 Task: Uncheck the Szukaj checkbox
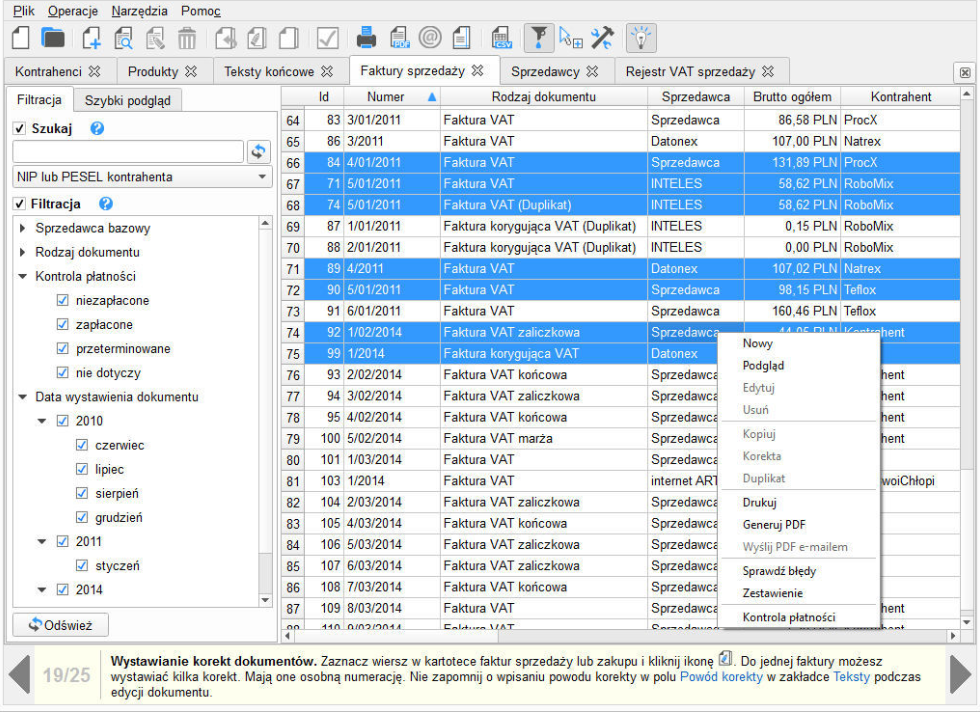[20, 129]
